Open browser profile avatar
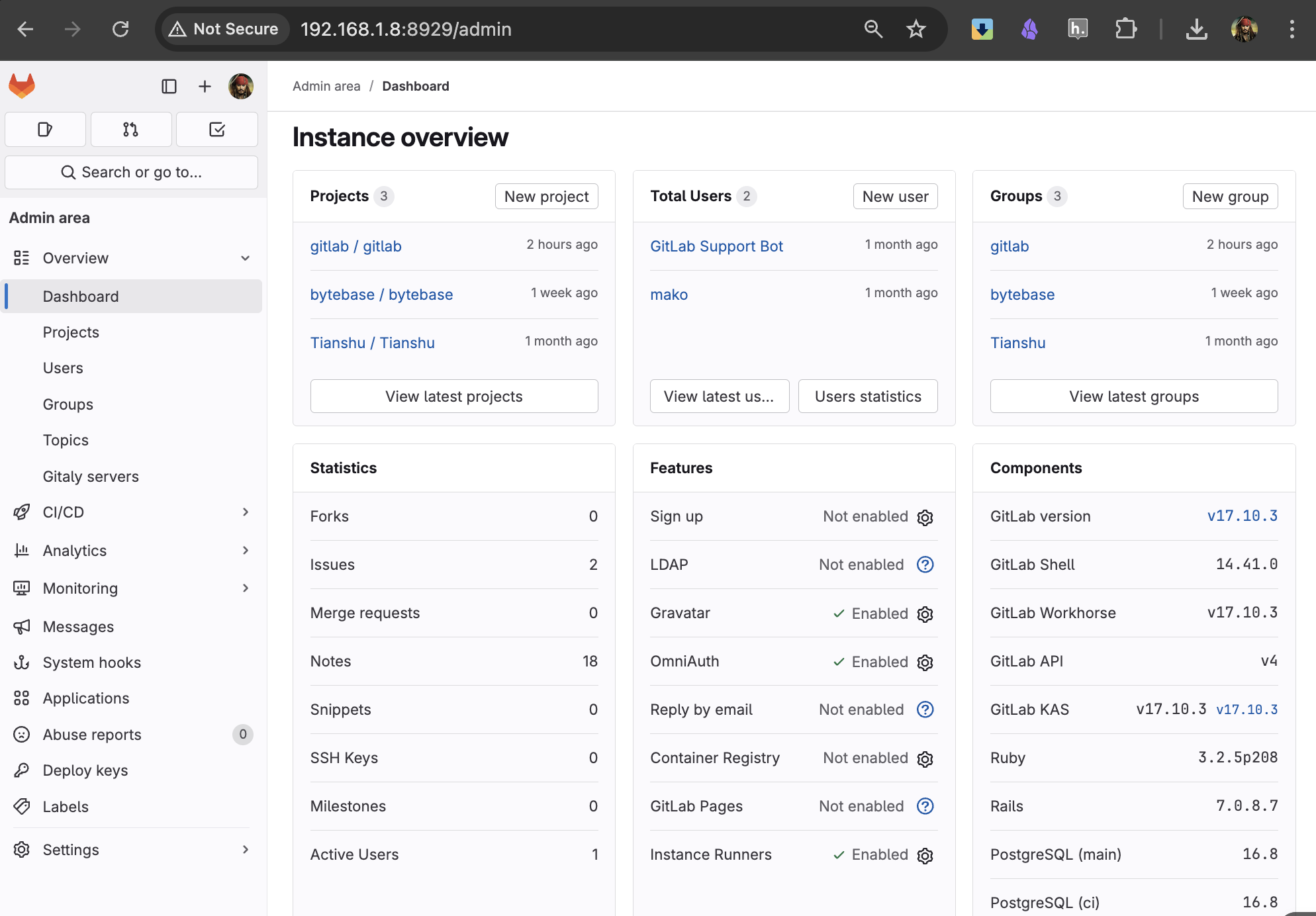This screenshot has width=1316, height=916. [x=1245, y=29]
